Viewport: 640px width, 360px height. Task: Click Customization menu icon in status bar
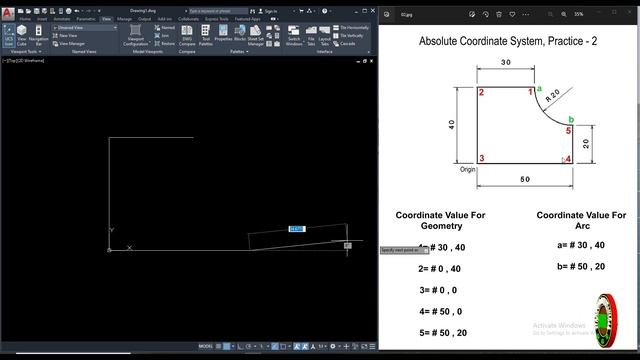[x=372, y=346]
